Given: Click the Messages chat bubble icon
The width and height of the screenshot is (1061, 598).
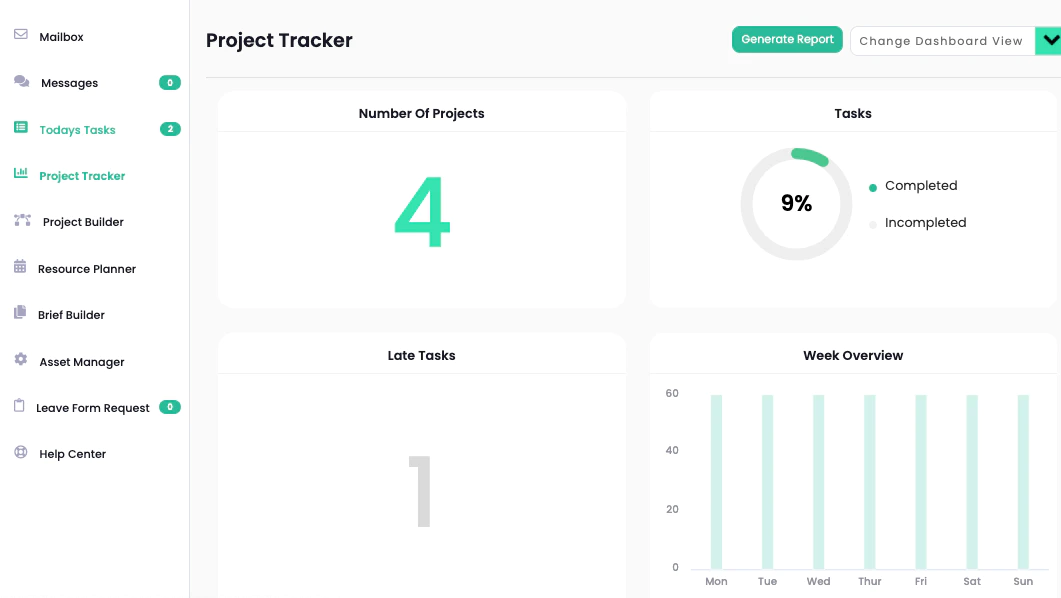Looking at the screenshot, I should click(x=22, y=81).
